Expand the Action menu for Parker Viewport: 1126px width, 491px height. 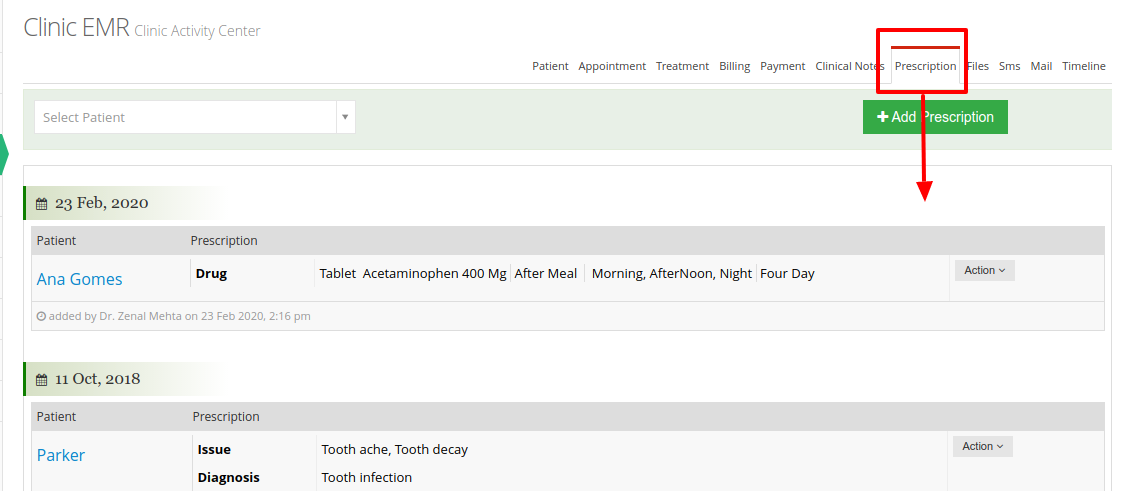click(982, 446)
